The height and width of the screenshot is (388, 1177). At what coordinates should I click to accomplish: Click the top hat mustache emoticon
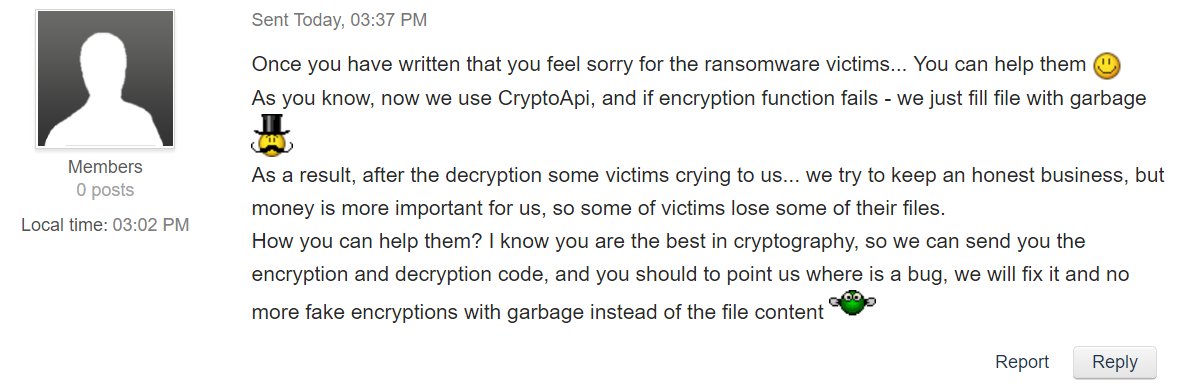(x=271, y=136)
